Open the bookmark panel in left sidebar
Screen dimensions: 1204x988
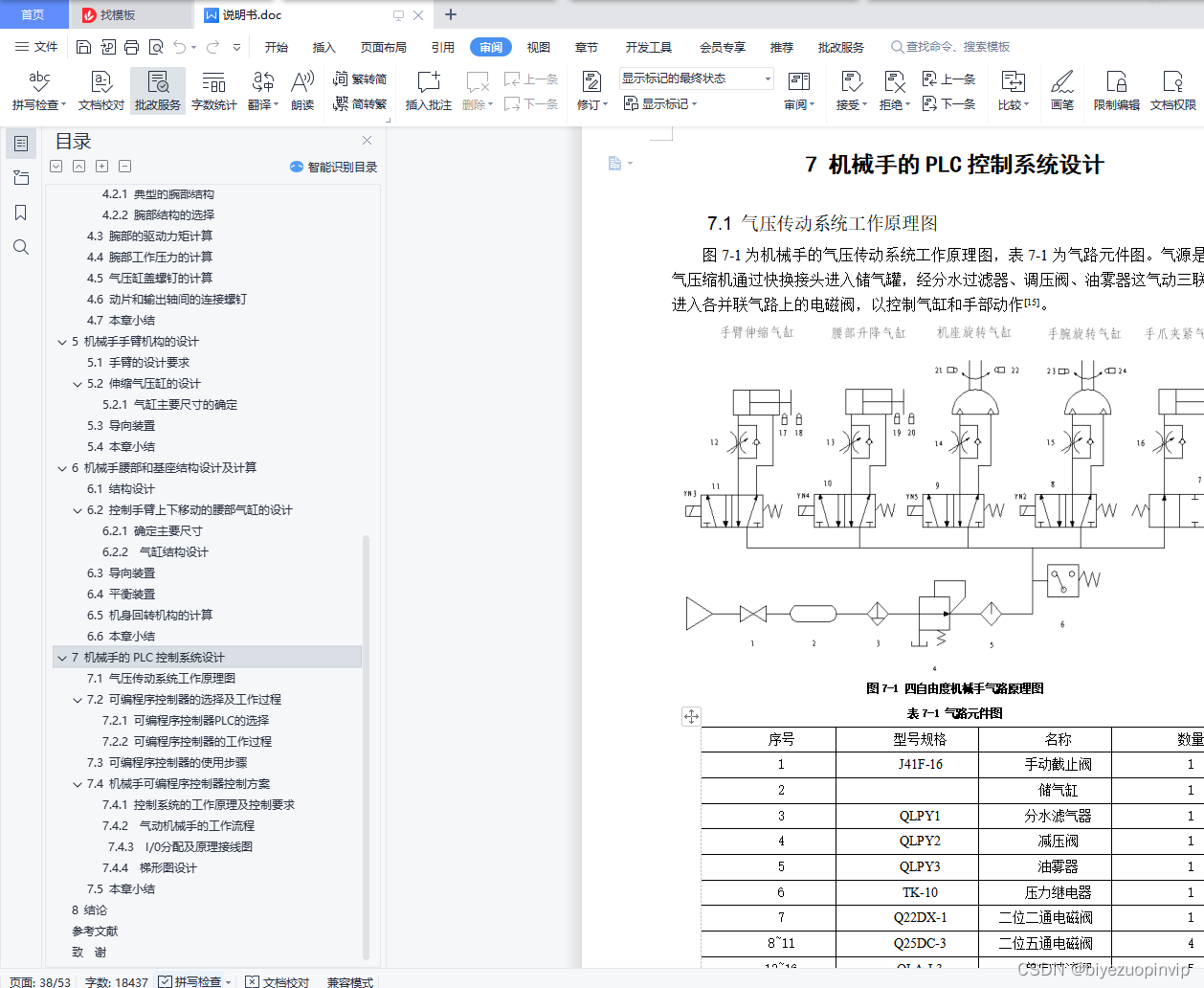(x=20, y=213)
